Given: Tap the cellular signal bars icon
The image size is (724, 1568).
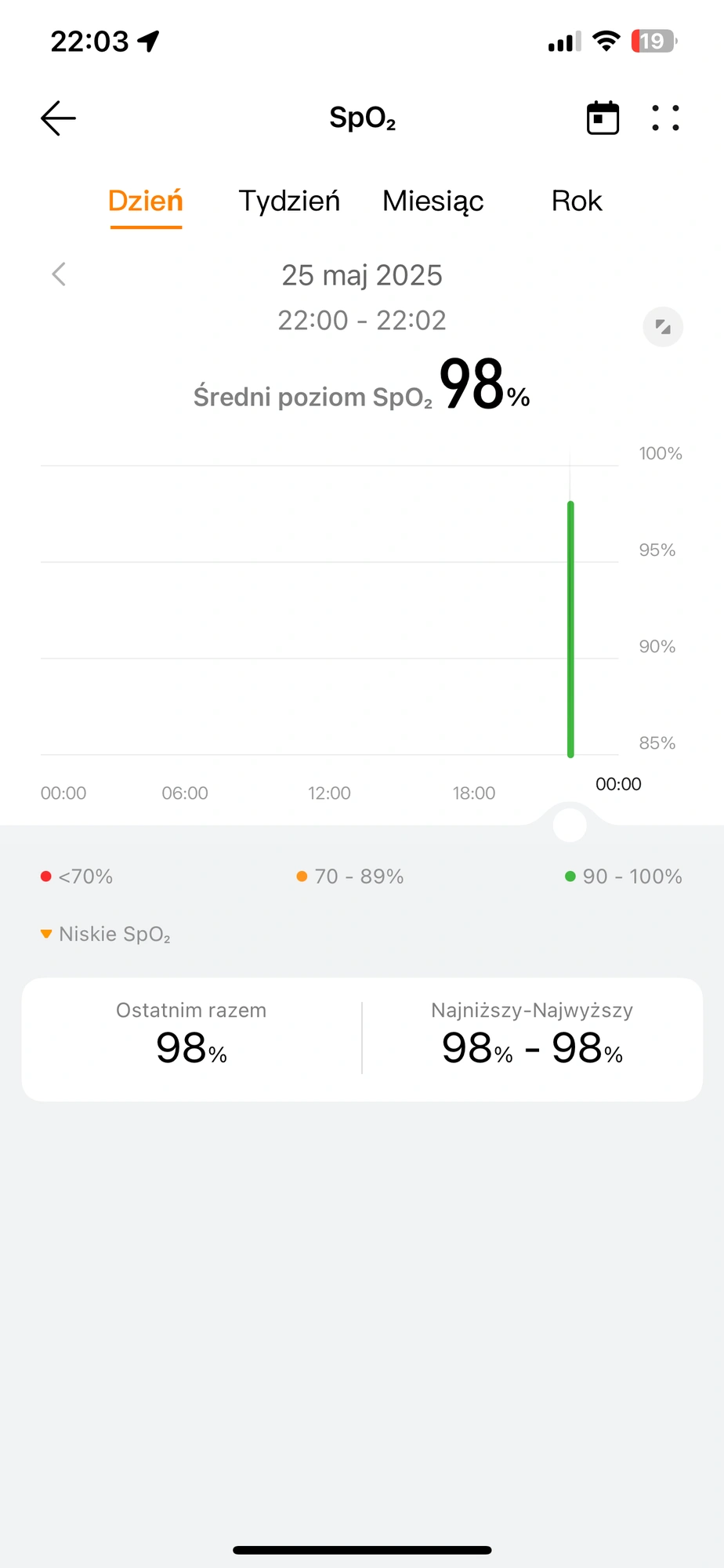Looking at the screenshot, I should tap(564, 42).
